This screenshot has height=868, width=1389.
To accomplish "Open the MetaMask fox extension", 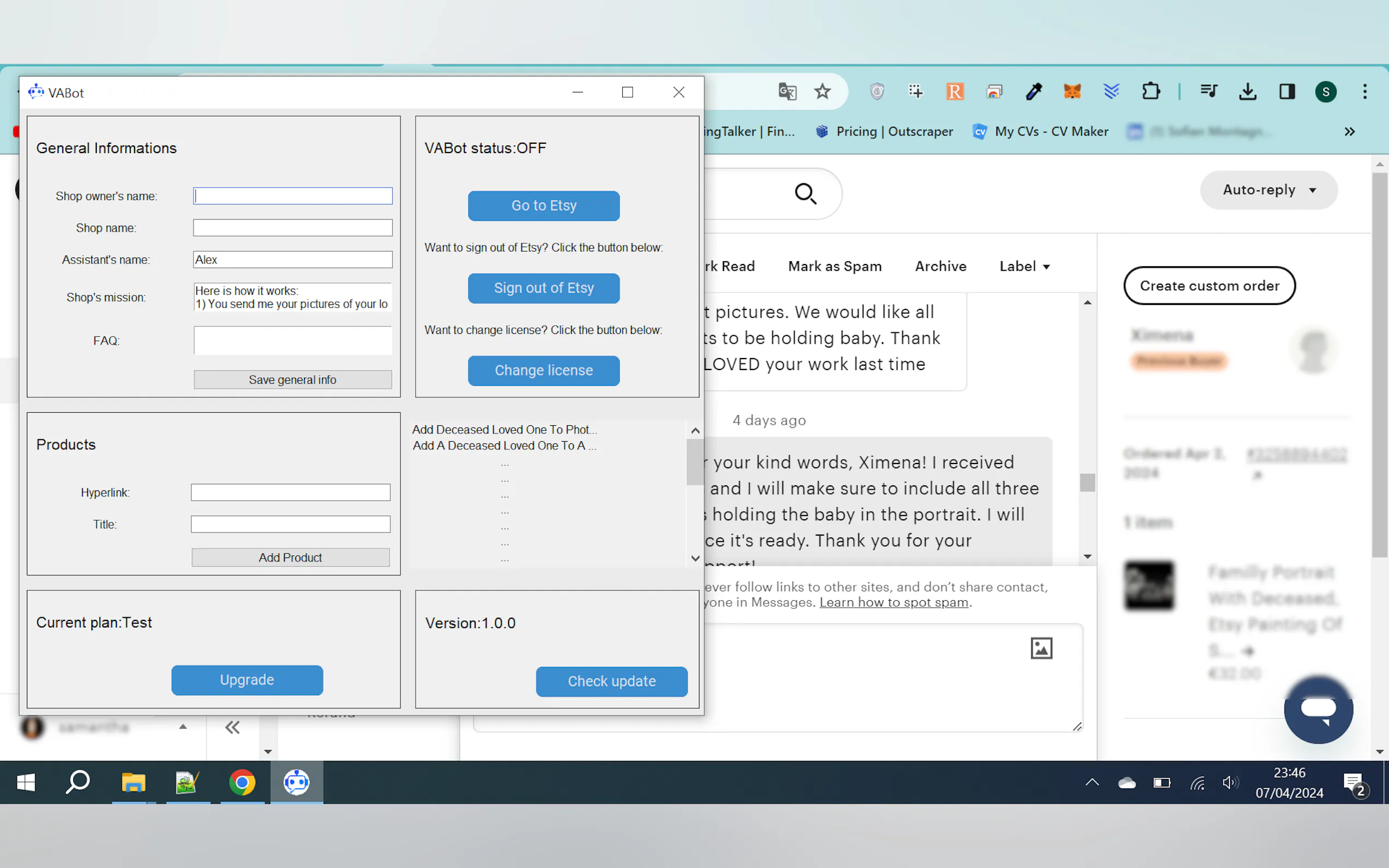I will tap(1071, 92).
